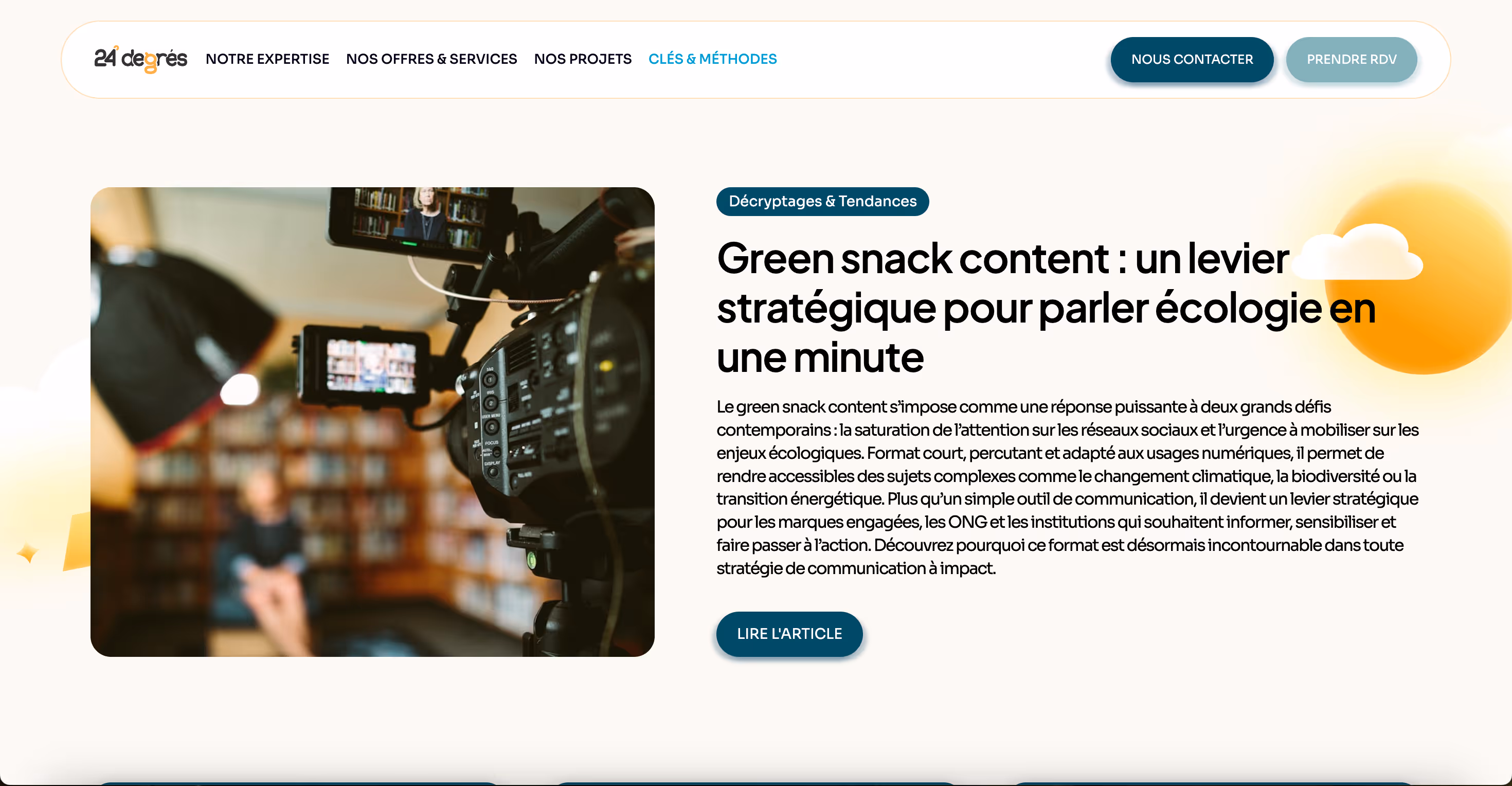The height and width of the screenshot is (786, 1512).
Task: Click the Nous Contacter button
Action: point(1192,60)
